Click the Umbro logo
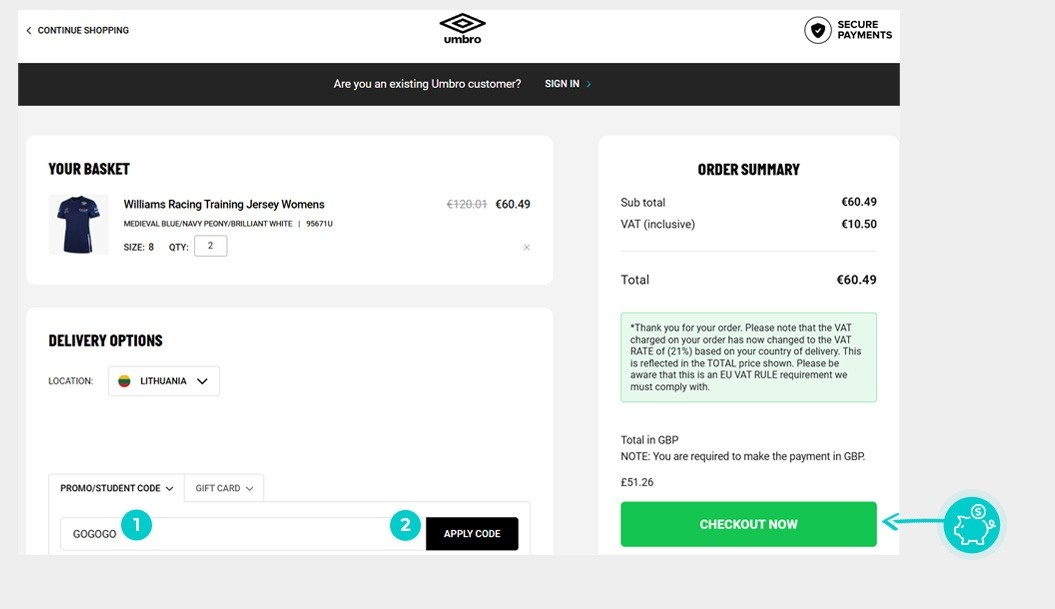 click(462, 28)
